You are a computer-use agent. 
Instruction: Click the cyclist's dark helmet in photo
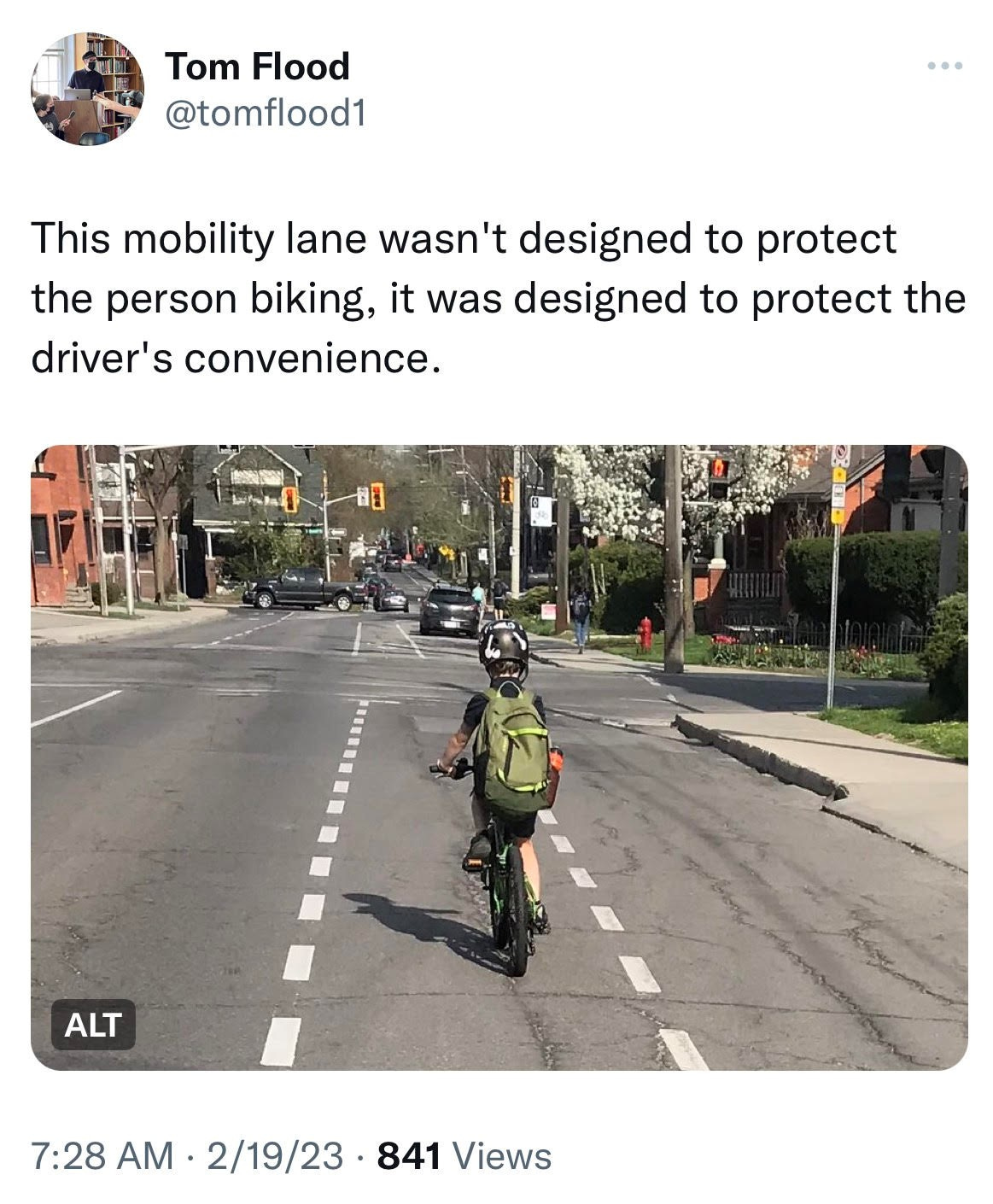pos(504,643)
